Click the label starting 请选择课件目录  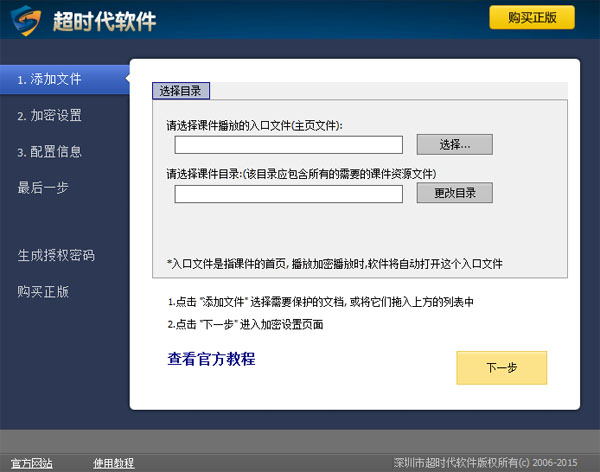point(301,174)
